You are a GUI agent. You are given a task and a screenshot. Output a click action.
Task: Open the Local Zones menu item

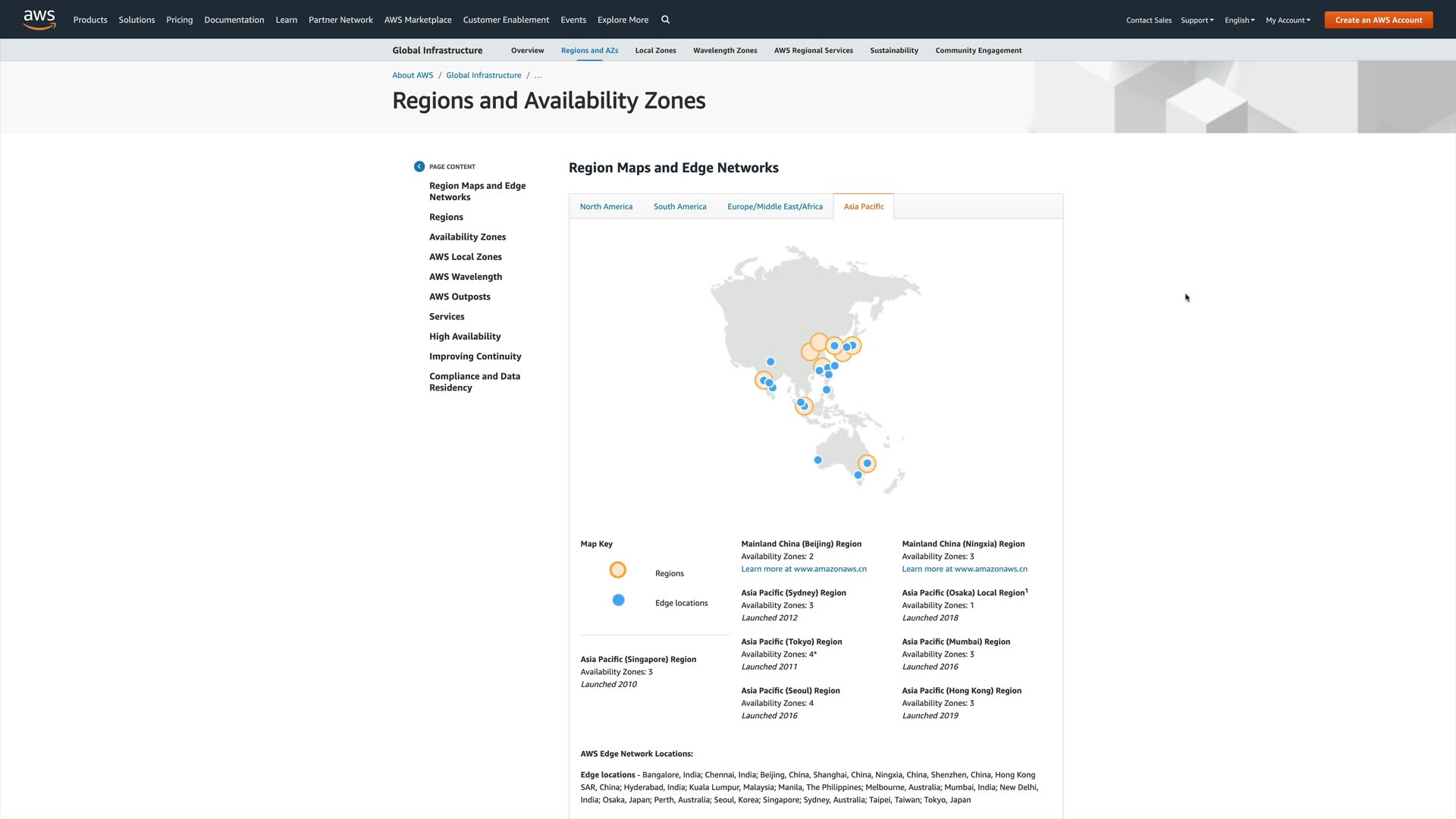655,51
